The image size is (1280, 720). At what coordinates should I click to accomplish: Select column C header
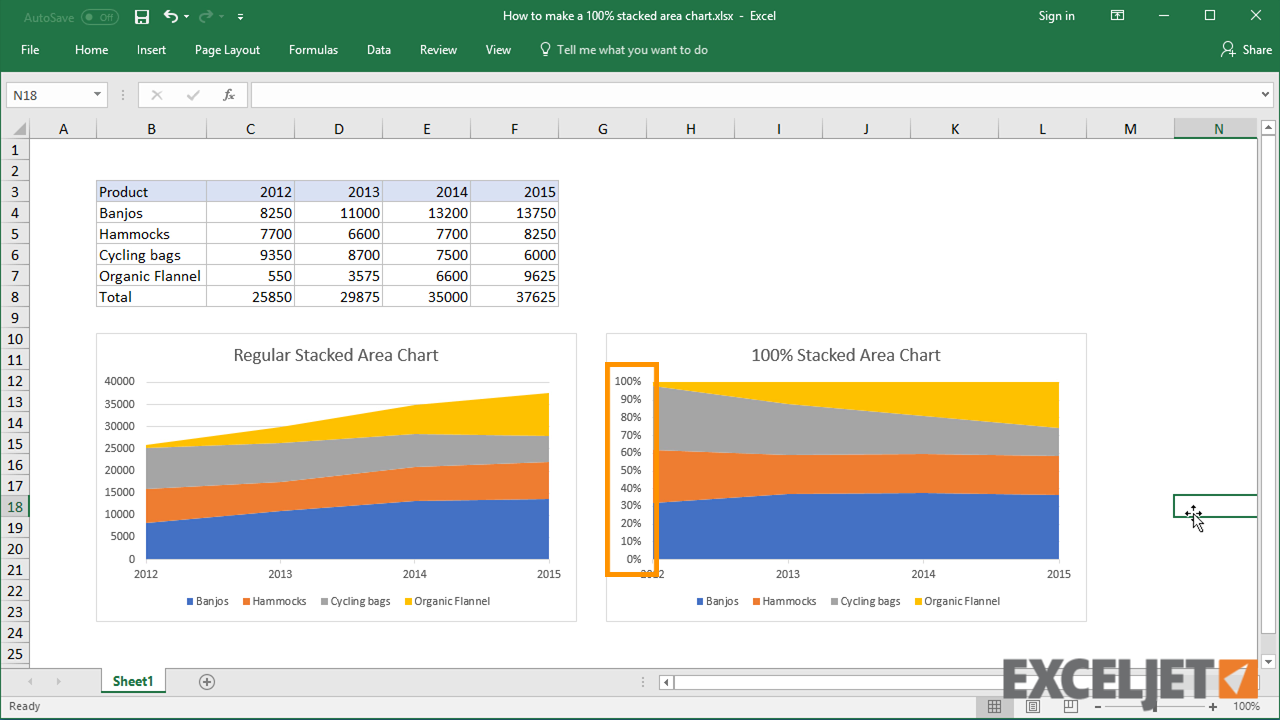coord(250,129)
